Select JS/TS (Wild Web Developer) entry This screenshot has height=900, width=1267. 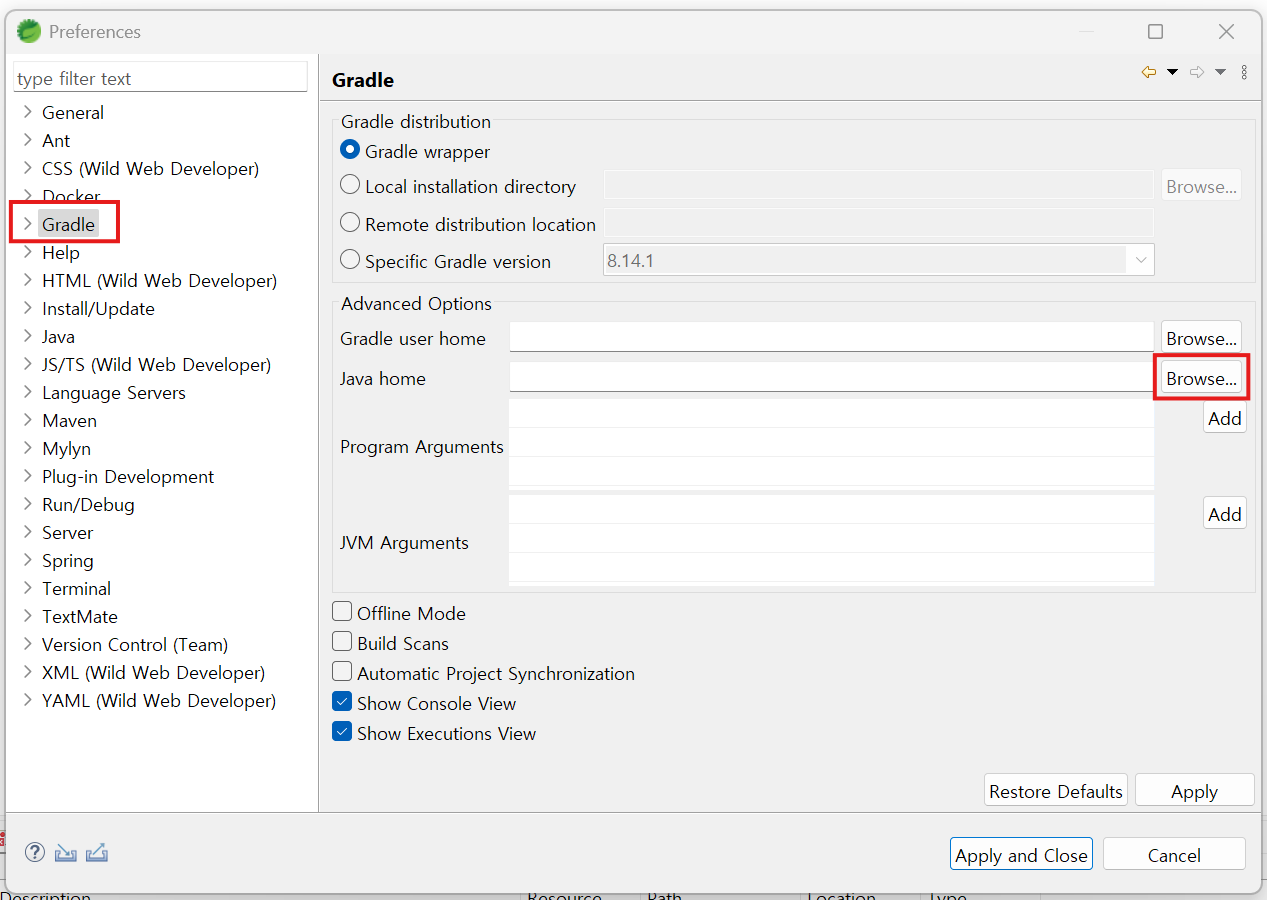[156, 365]
